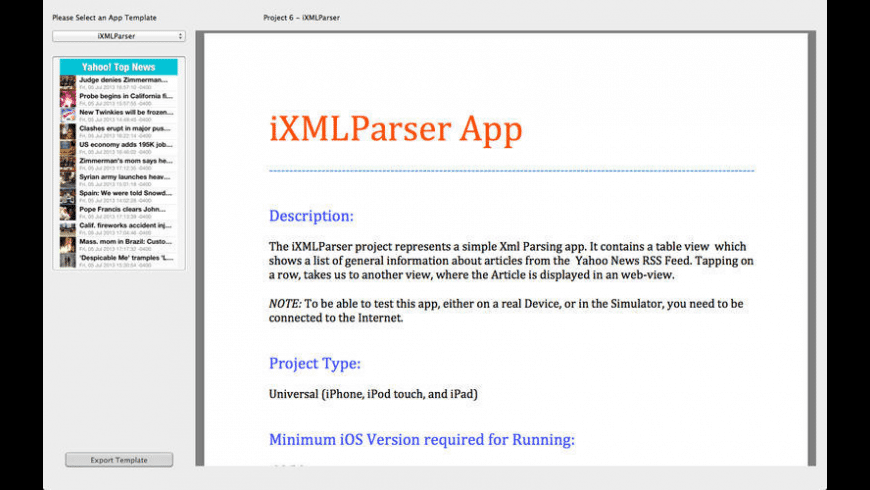The height and width of the screenshot is (490, 870).
Task: Select the 'Calif. fireworks accident inj...' row
Action: (x=119, y=228)
